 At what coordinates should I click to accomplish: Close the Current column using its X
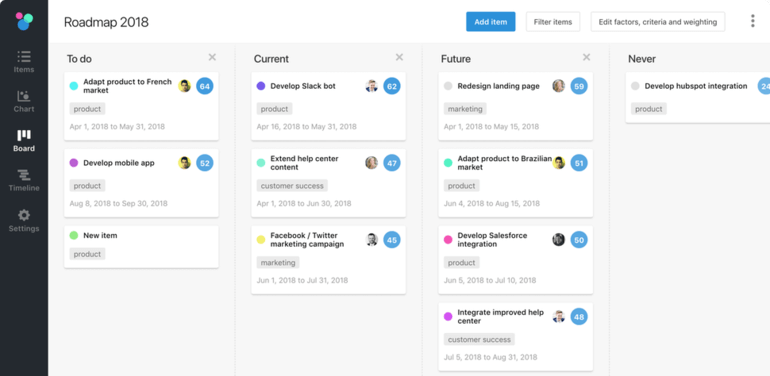point(399,57)
